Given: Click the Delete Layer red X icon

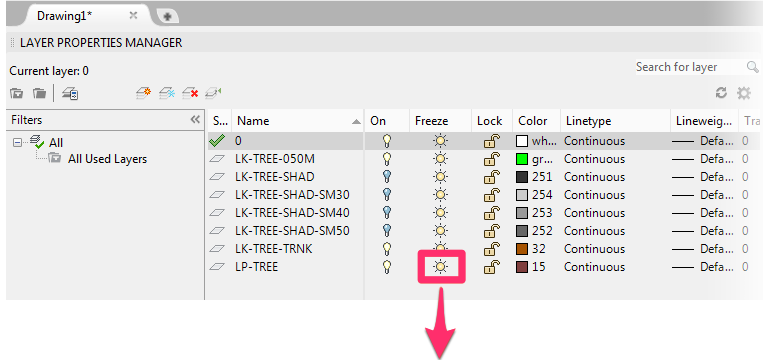Looking at the screenshot, I should click(190, 93).
